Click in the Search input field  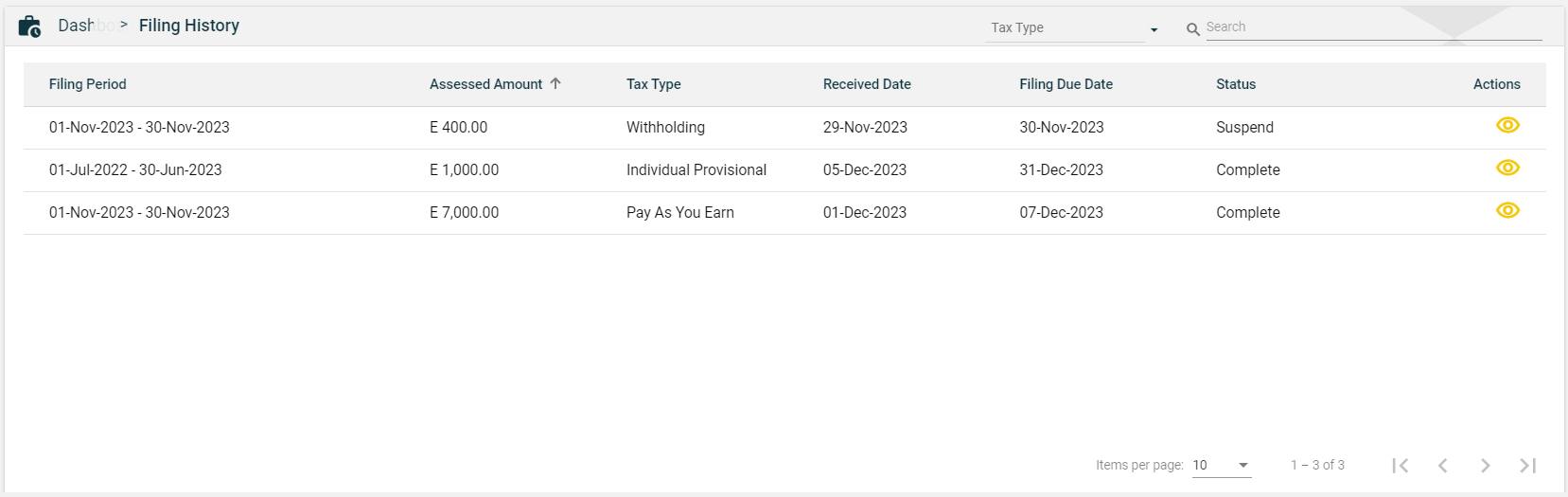point(1372,27)
